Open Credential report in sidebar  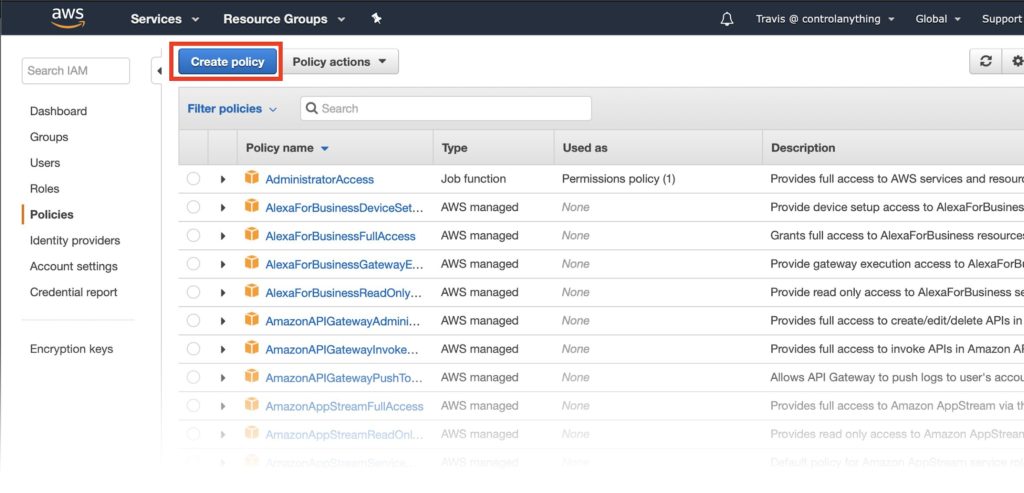[x=74, y=292]
